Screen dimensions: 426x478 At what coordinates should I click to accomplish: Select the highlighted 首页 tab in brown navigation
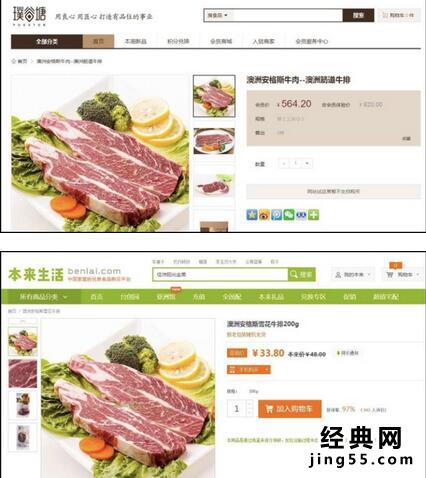click(x=98, y=41)
